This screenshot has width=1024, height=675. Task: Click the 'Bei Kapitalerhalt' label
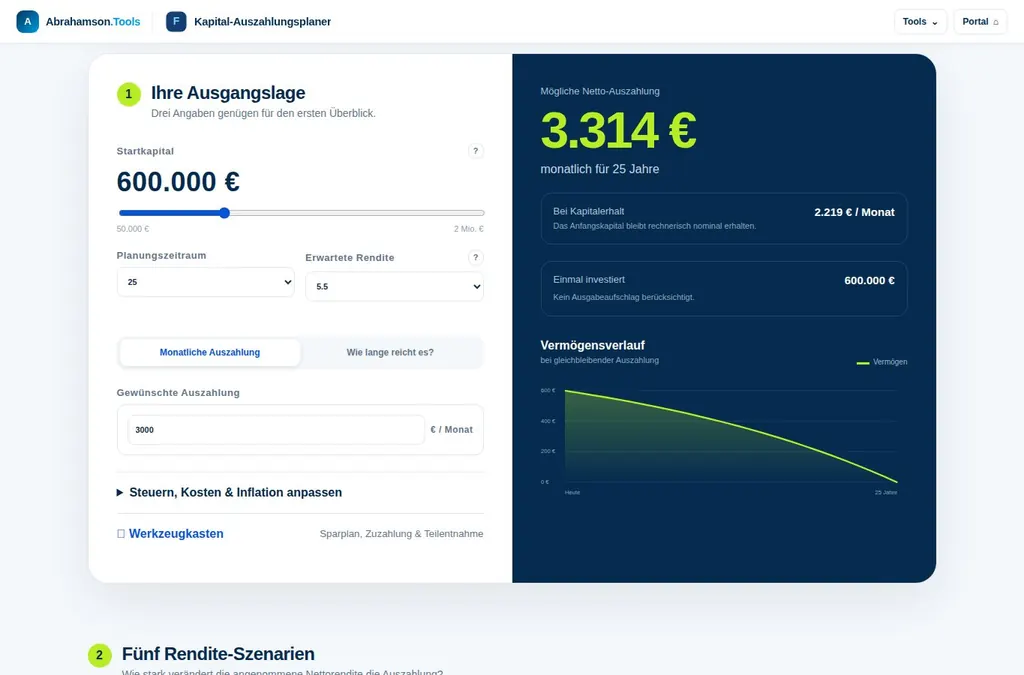click(588, 212)
